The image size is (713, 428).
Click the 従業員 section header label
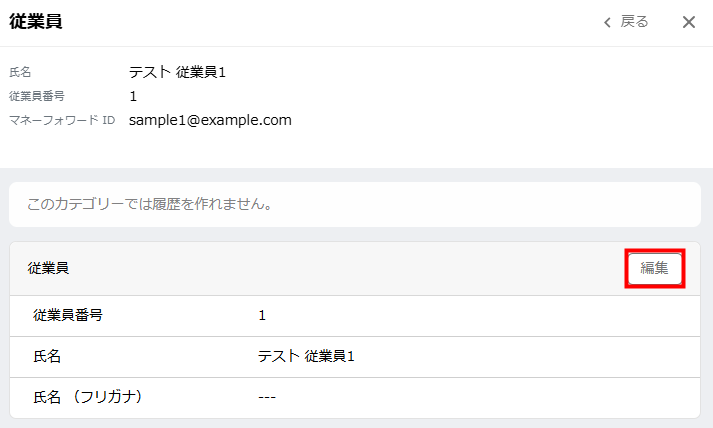48,268
